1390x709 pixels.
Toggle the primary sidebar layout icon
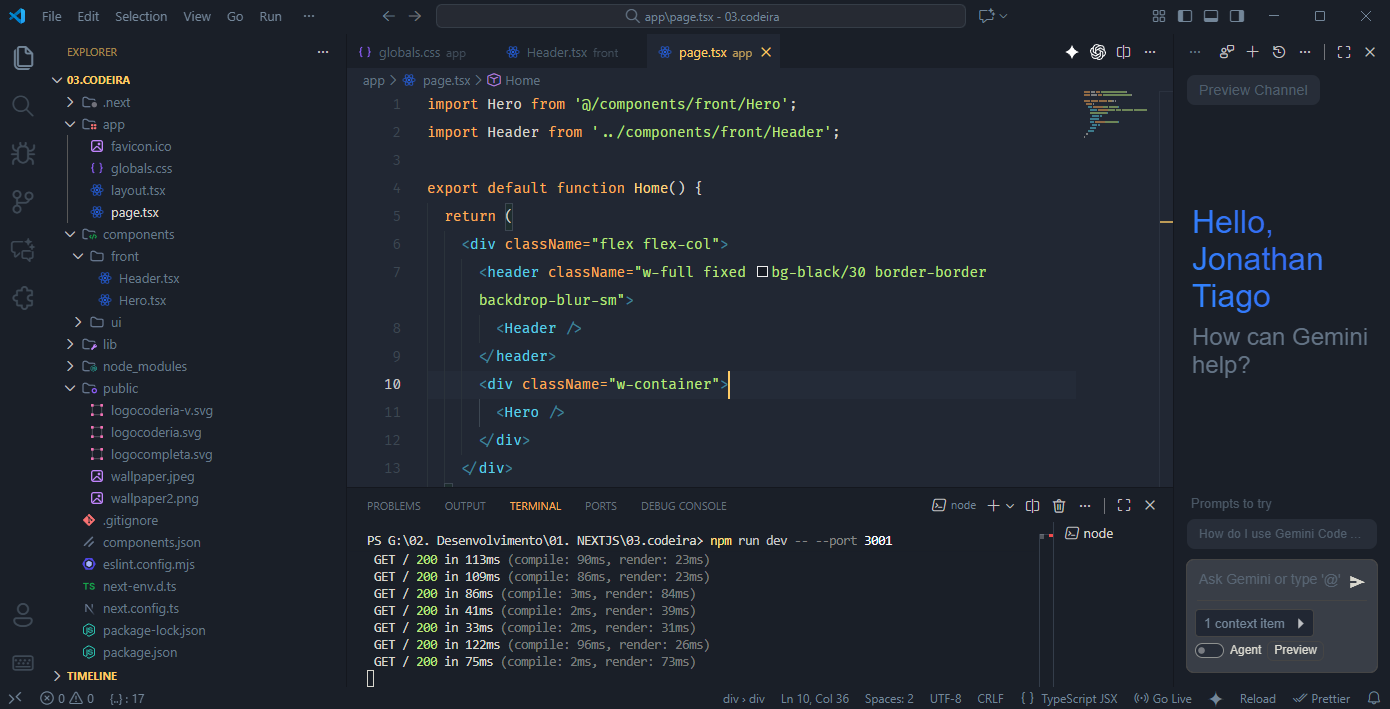(1184, 16)
